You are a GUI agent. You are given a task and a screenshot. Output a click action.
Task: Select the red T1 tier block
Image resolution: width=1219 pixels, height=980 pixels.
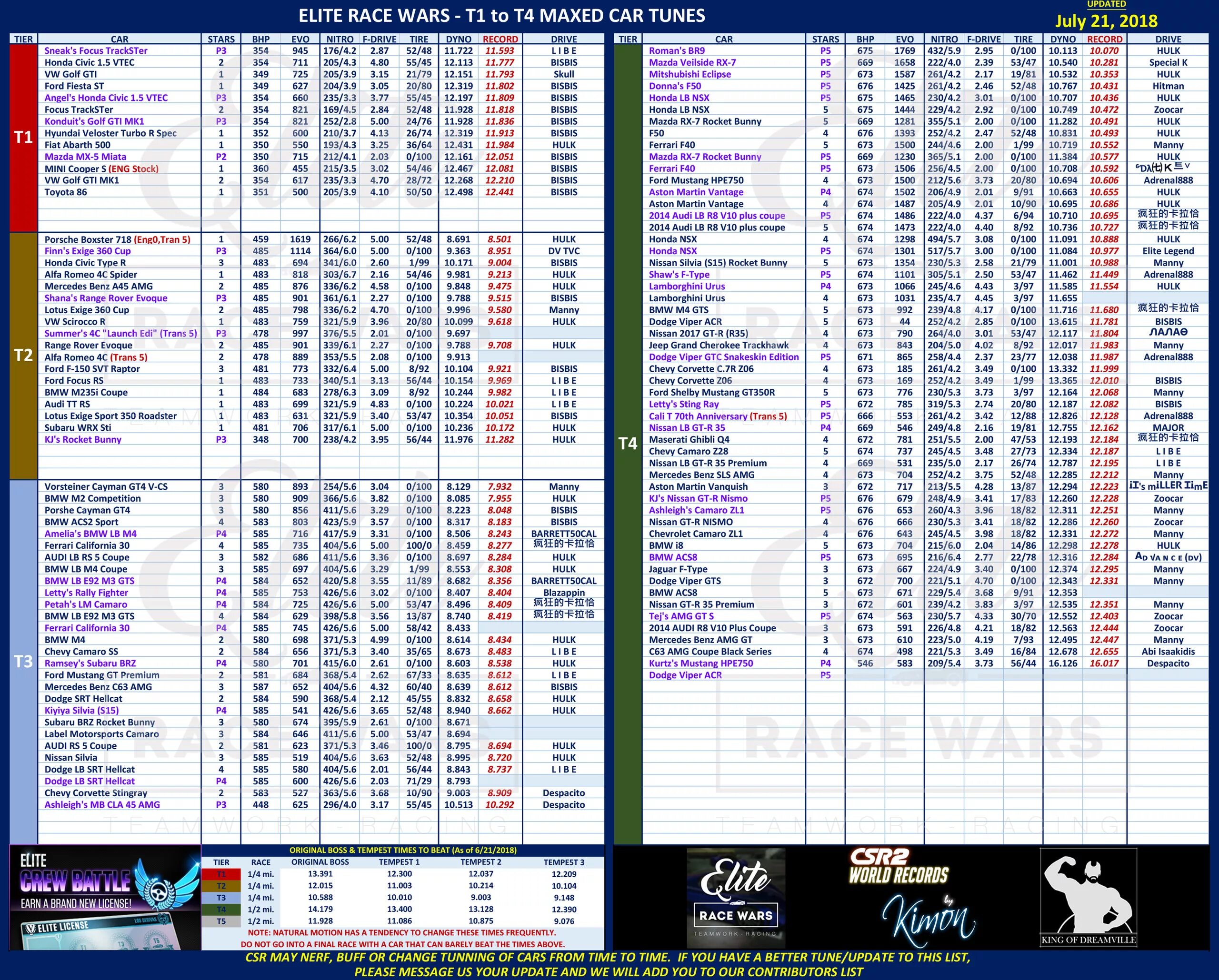(23, 138)
